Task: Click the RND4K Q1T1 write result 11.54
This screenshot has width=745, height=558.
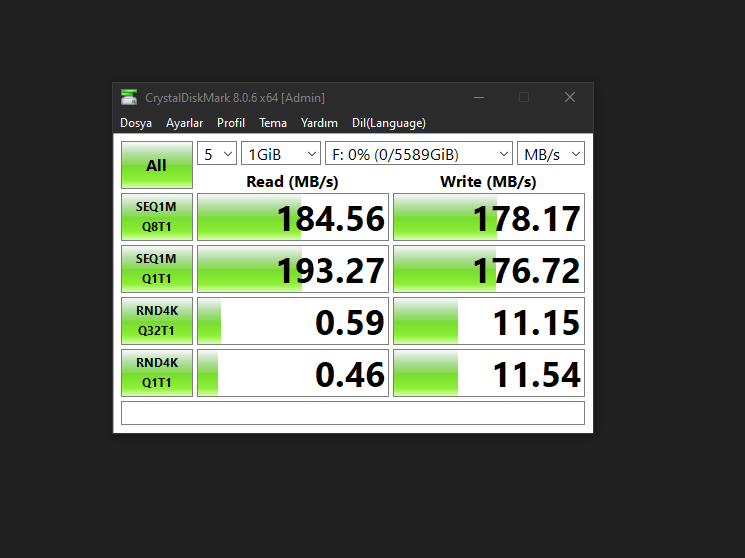Action: (489, 373)
